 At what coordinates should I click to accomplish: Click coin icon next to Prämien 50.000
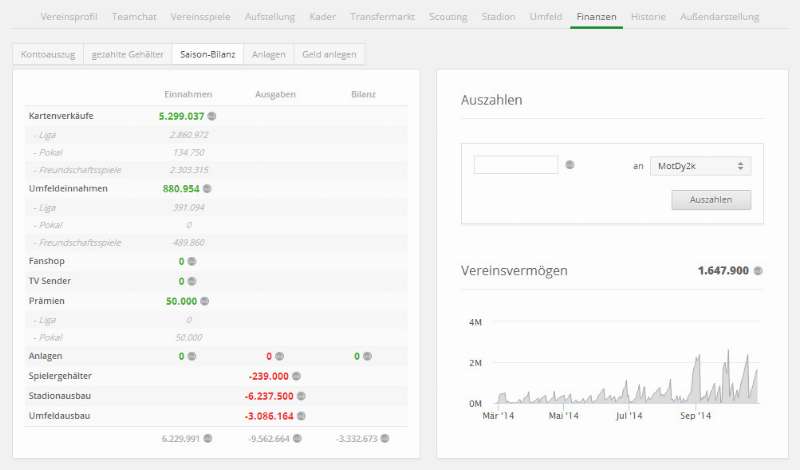coord(203,300)
